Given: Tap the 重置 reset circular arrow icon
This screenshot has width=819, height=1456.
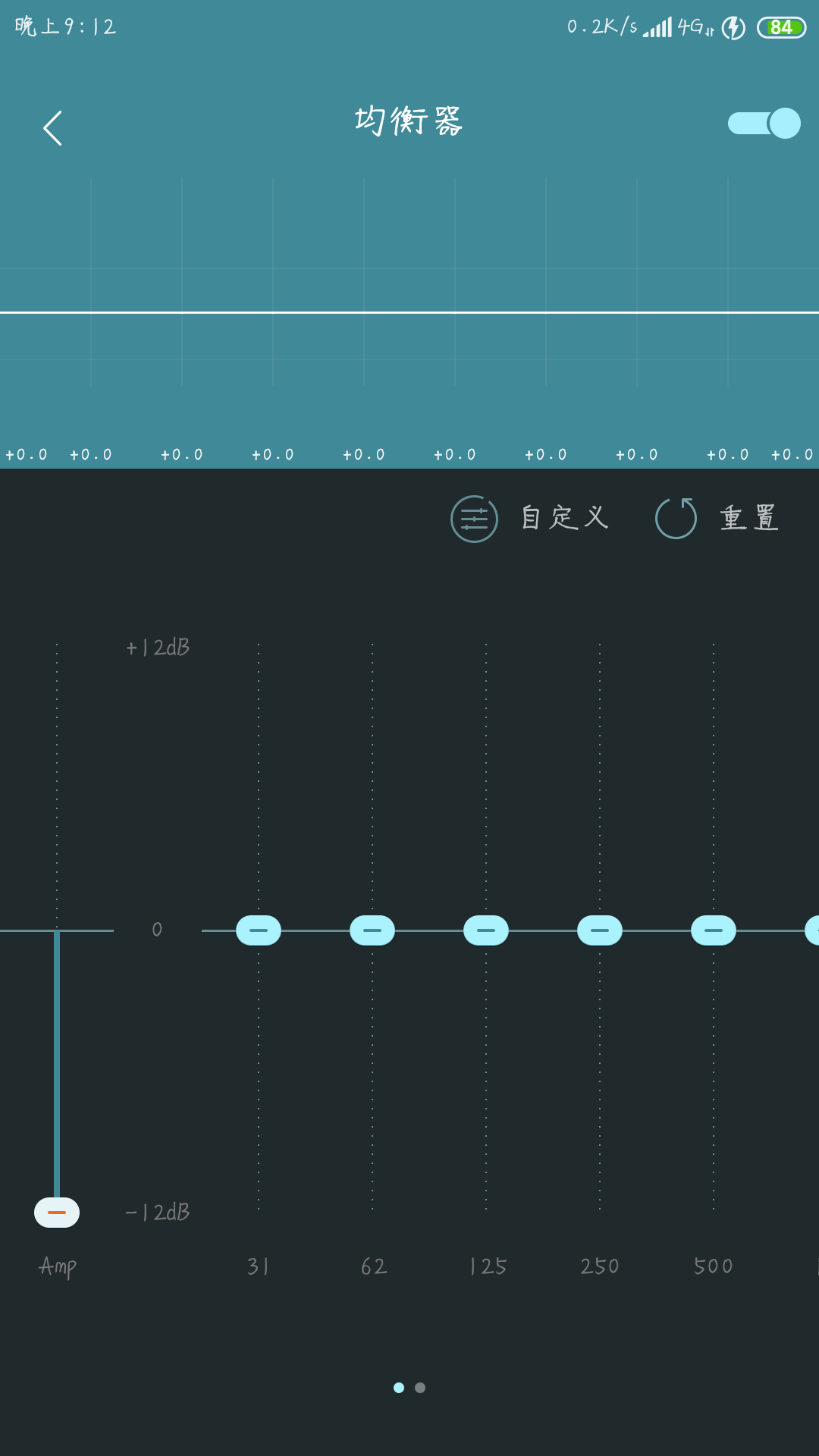Looking at the screenshot, I should click(676, 519).
